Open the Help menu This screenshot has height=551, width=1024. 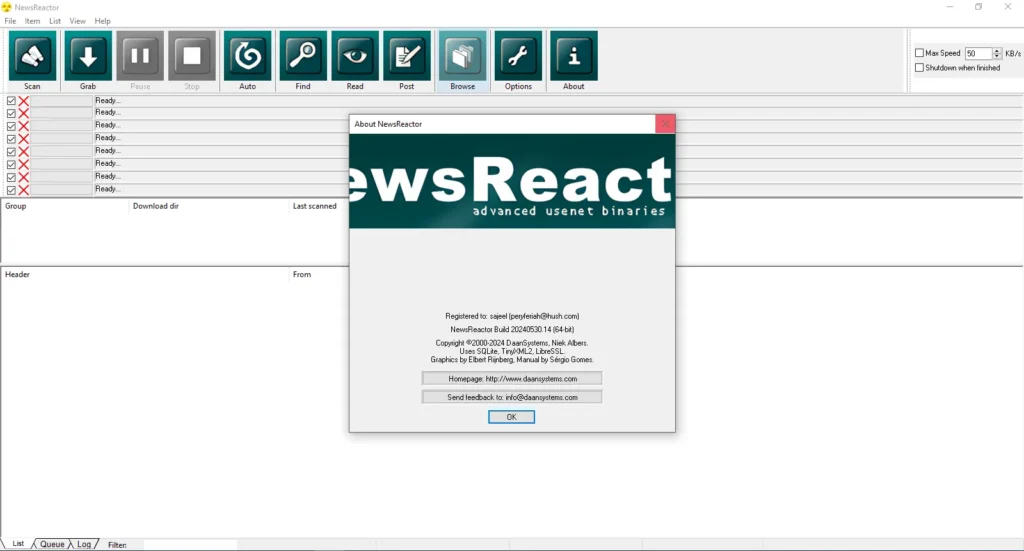tap(103, 21)
